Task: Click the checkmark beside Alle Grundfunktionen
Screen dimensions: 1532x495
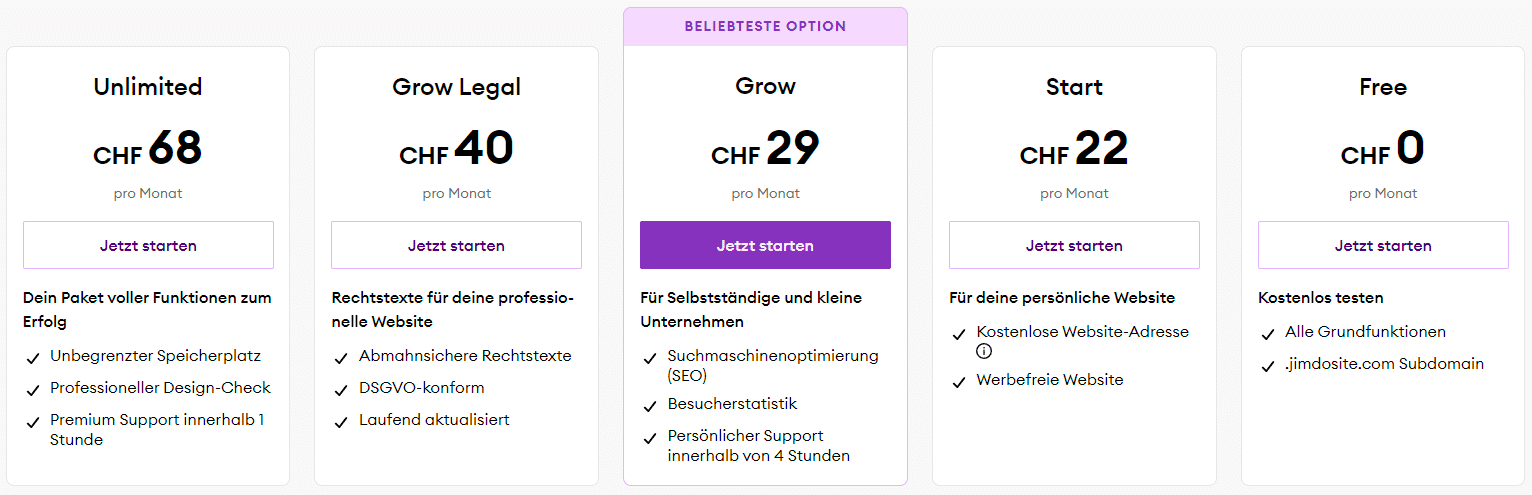Action: 1266,333
